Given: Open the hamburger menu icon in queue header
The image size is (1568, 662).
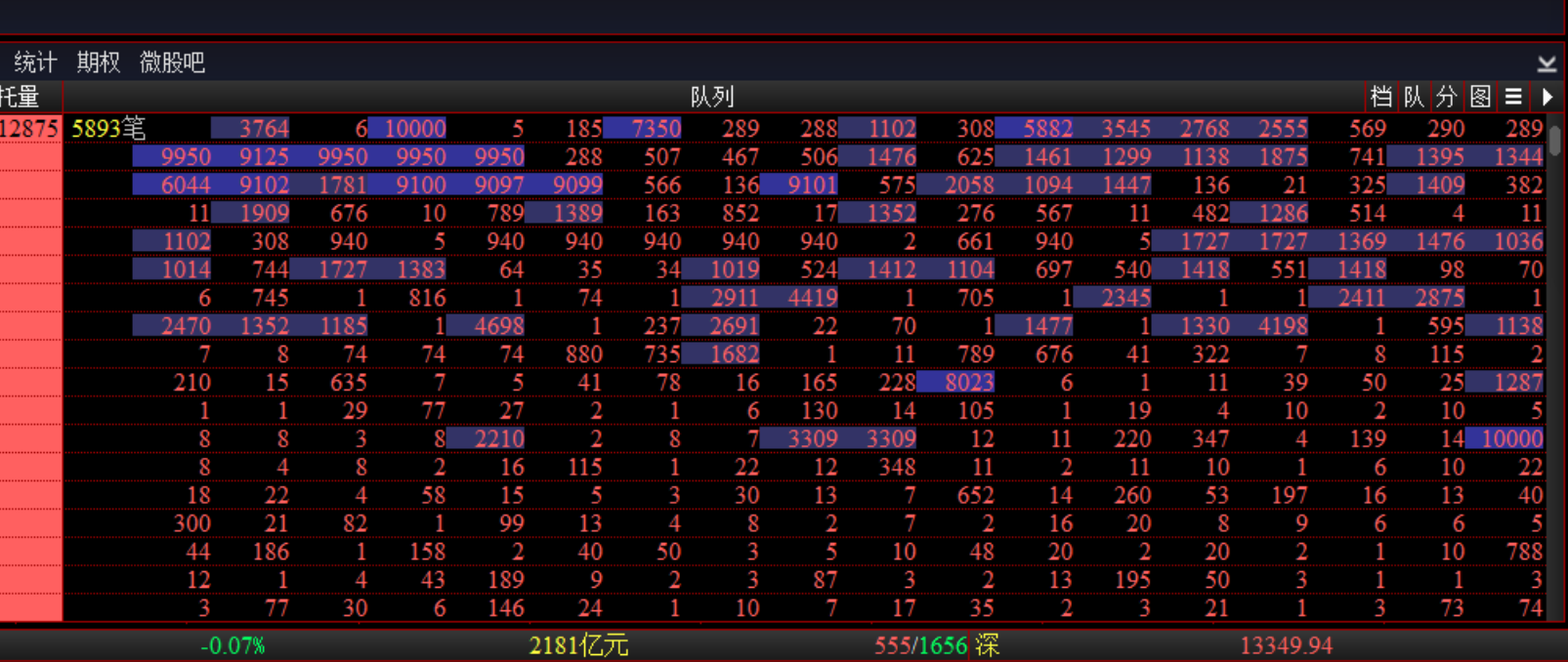Looking at the screenshot, I should [1513, 96].
